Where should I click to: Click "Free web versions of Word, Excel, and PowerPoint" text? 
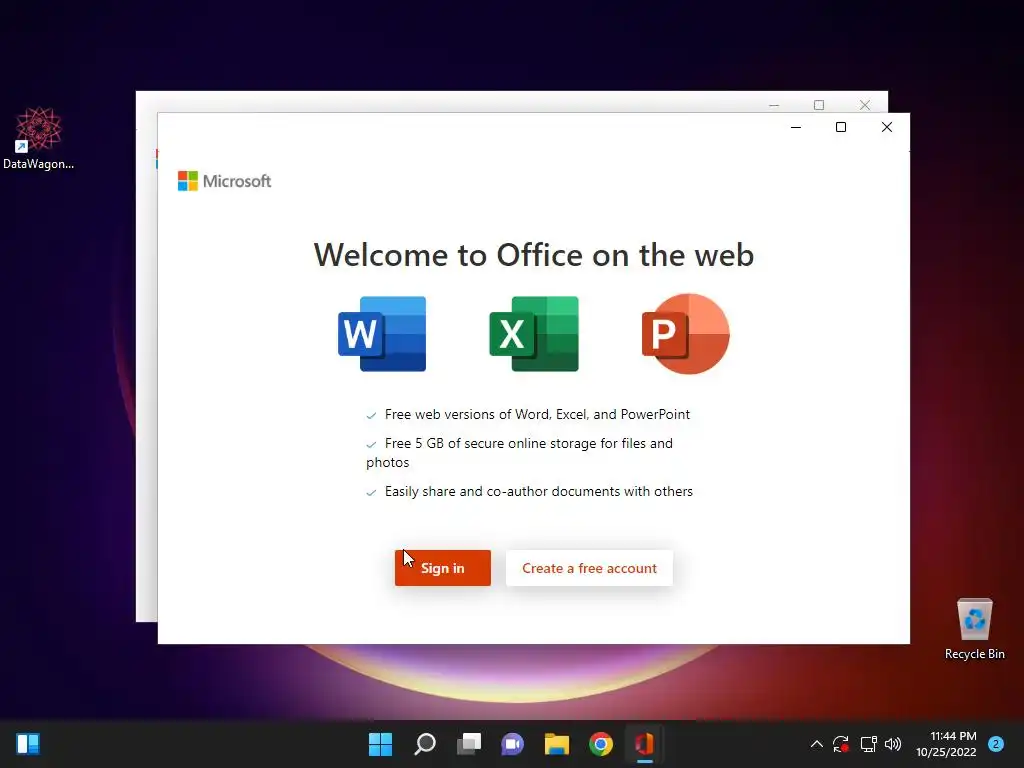pyautogui.click(x=537, y=415)
